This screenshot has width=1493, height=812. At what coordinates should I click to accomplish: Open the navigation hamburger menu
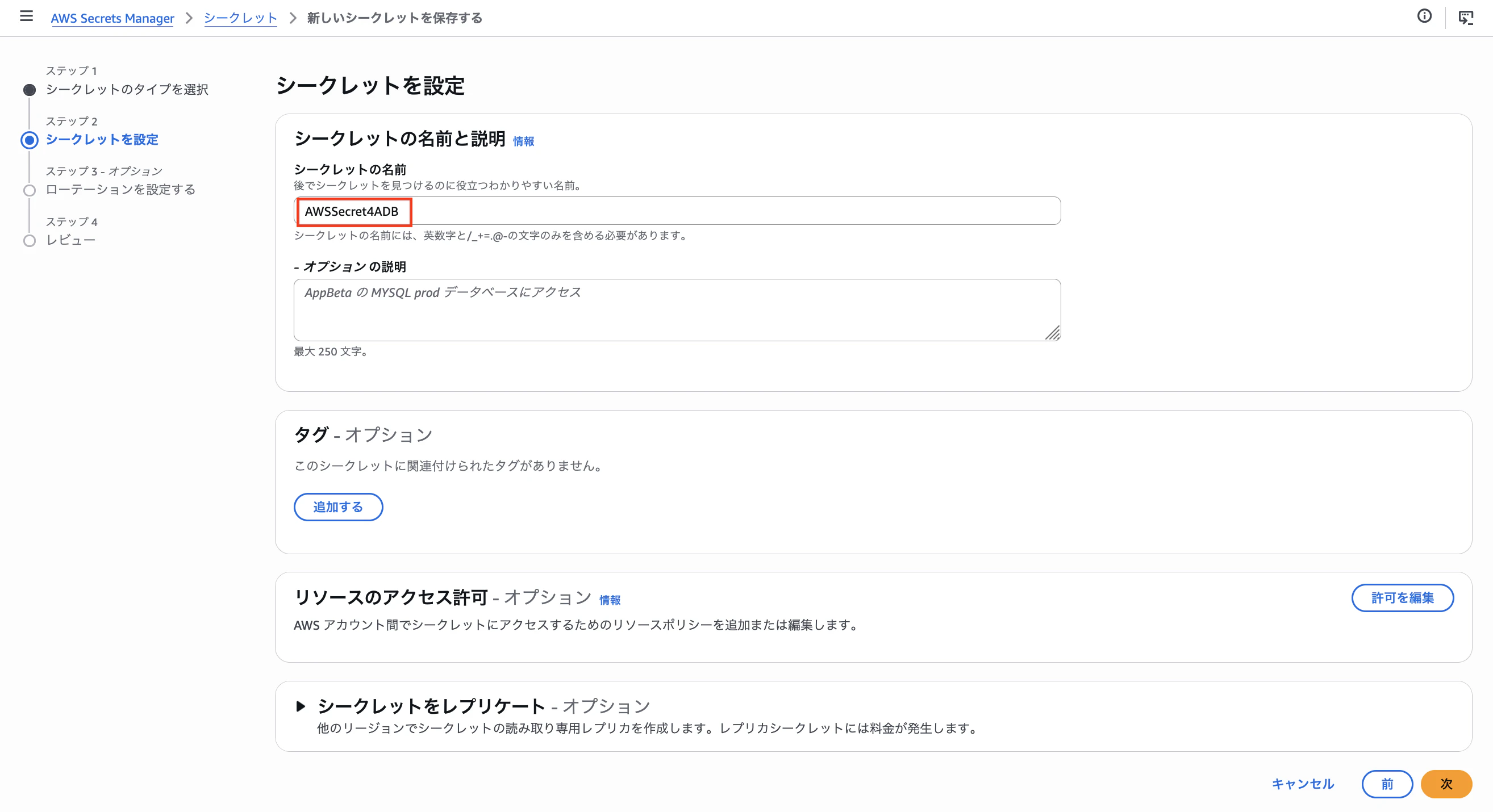click(x=26, y=17)
